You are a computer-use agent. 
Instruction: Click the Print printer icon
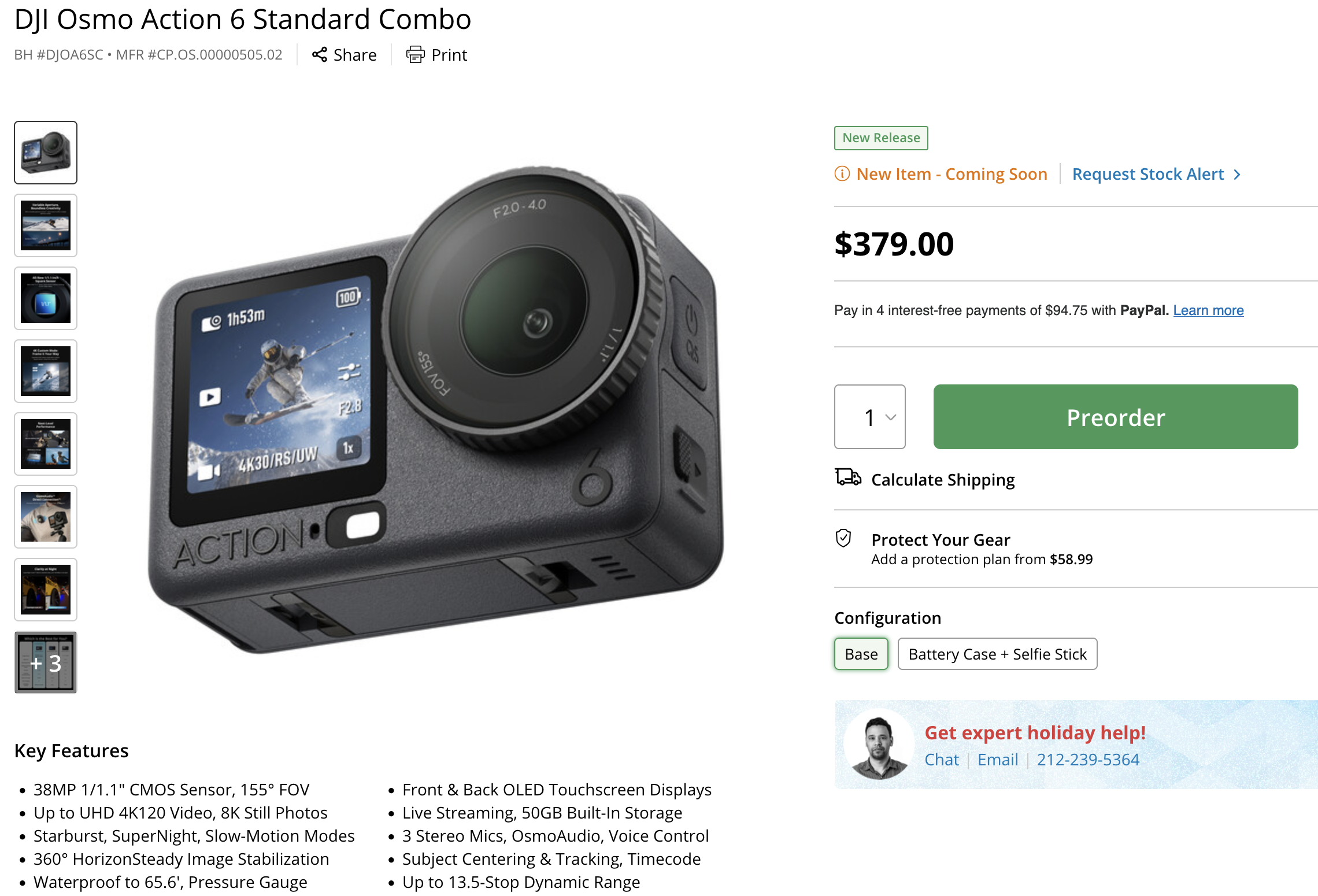coord(415,54)
